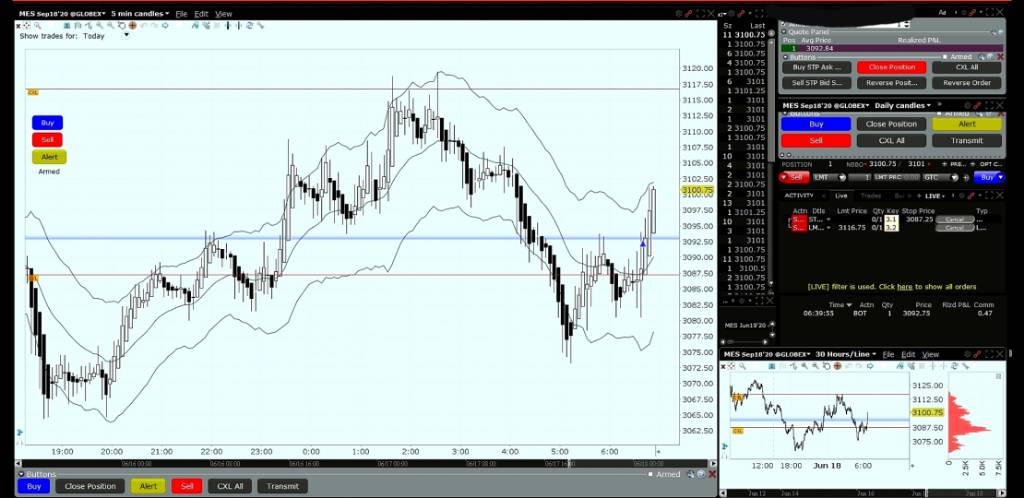Toggle Armed checkbox on bottom Buttons bar
1024x498 pixels.
(x=651, y=475)
